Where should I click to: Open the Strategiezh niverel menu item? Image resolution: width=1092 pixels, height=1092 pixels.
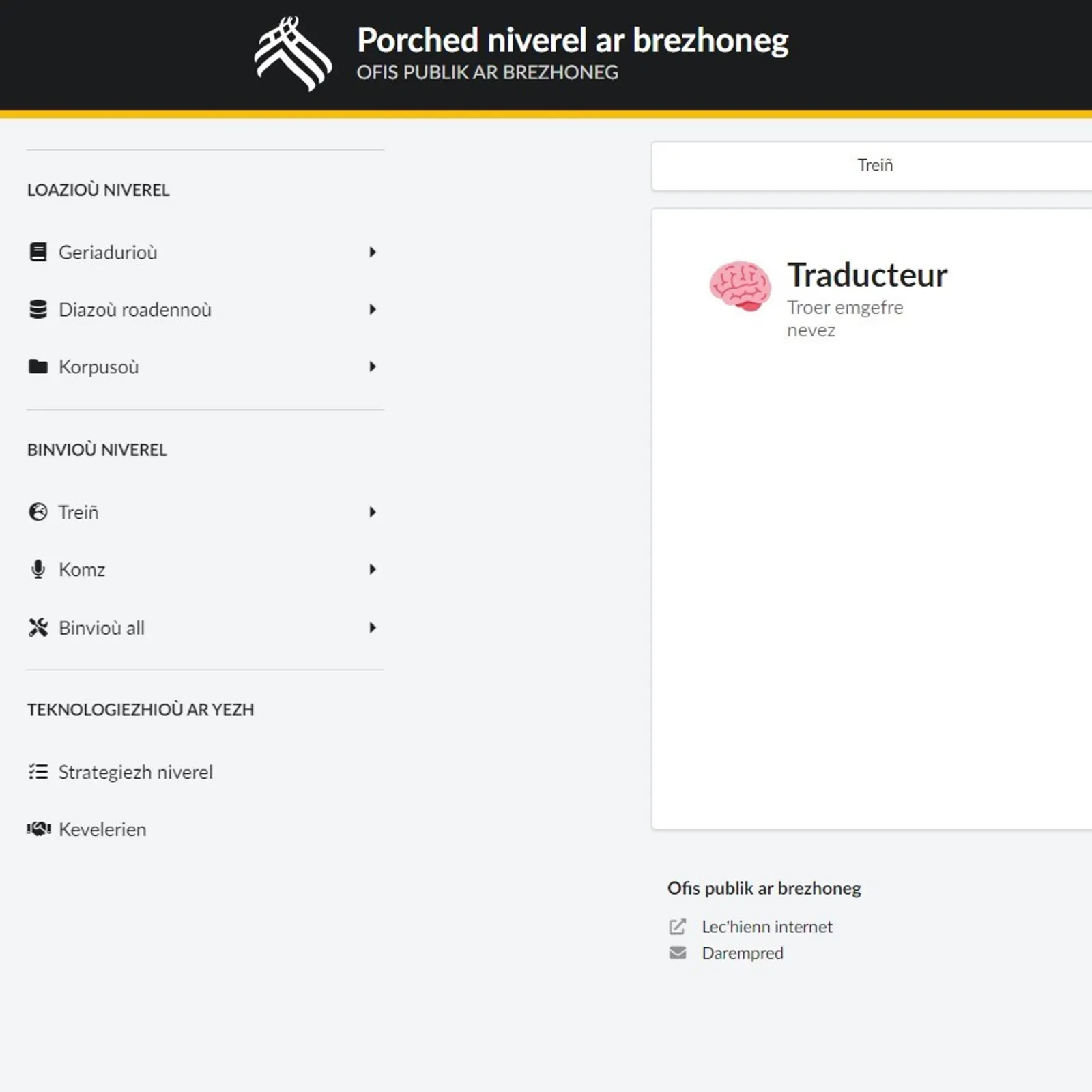tap(135, 772)
